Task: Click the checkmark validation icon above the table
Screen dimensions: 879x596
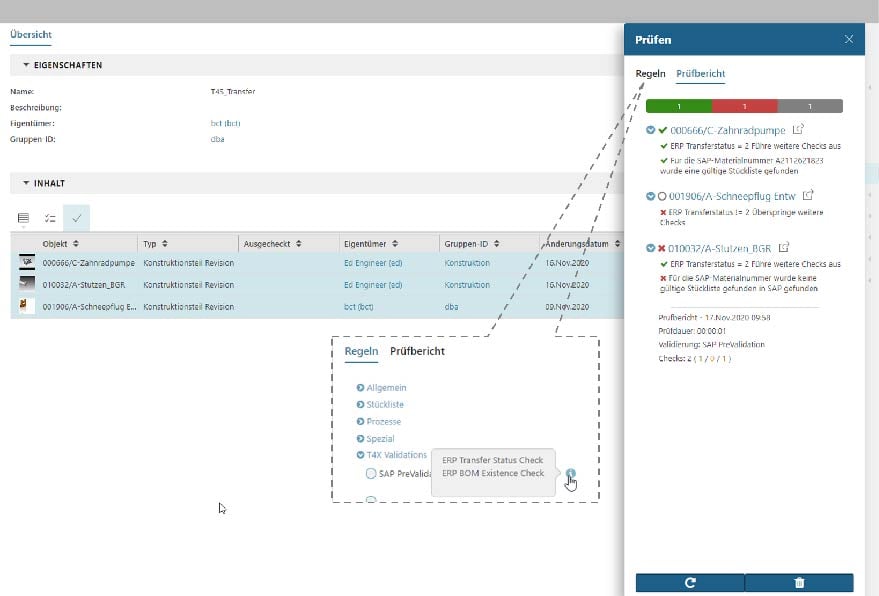Action: point(76,216)
